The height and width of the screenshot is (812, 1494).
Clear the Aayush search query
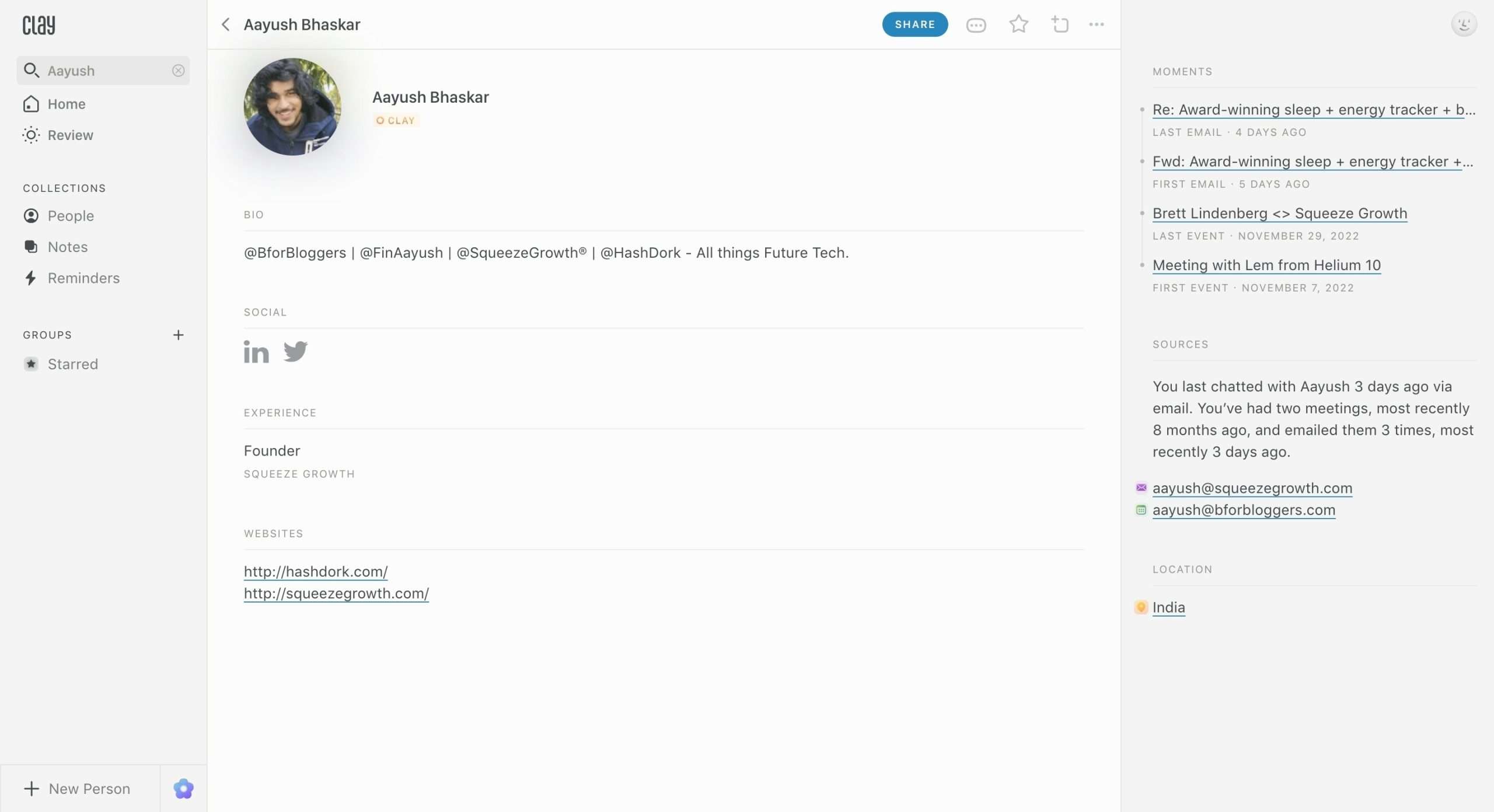[179, 71]
